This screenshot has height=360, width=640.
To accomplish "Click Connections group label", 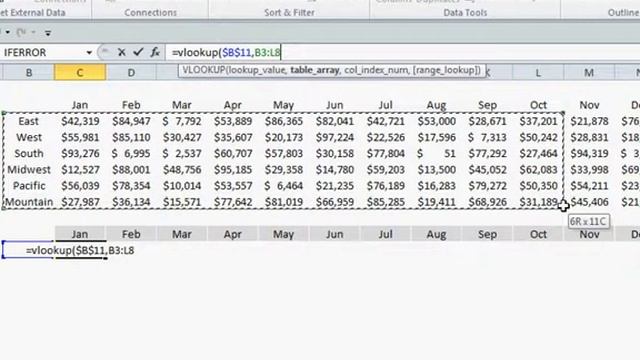I will click(151, 13).
